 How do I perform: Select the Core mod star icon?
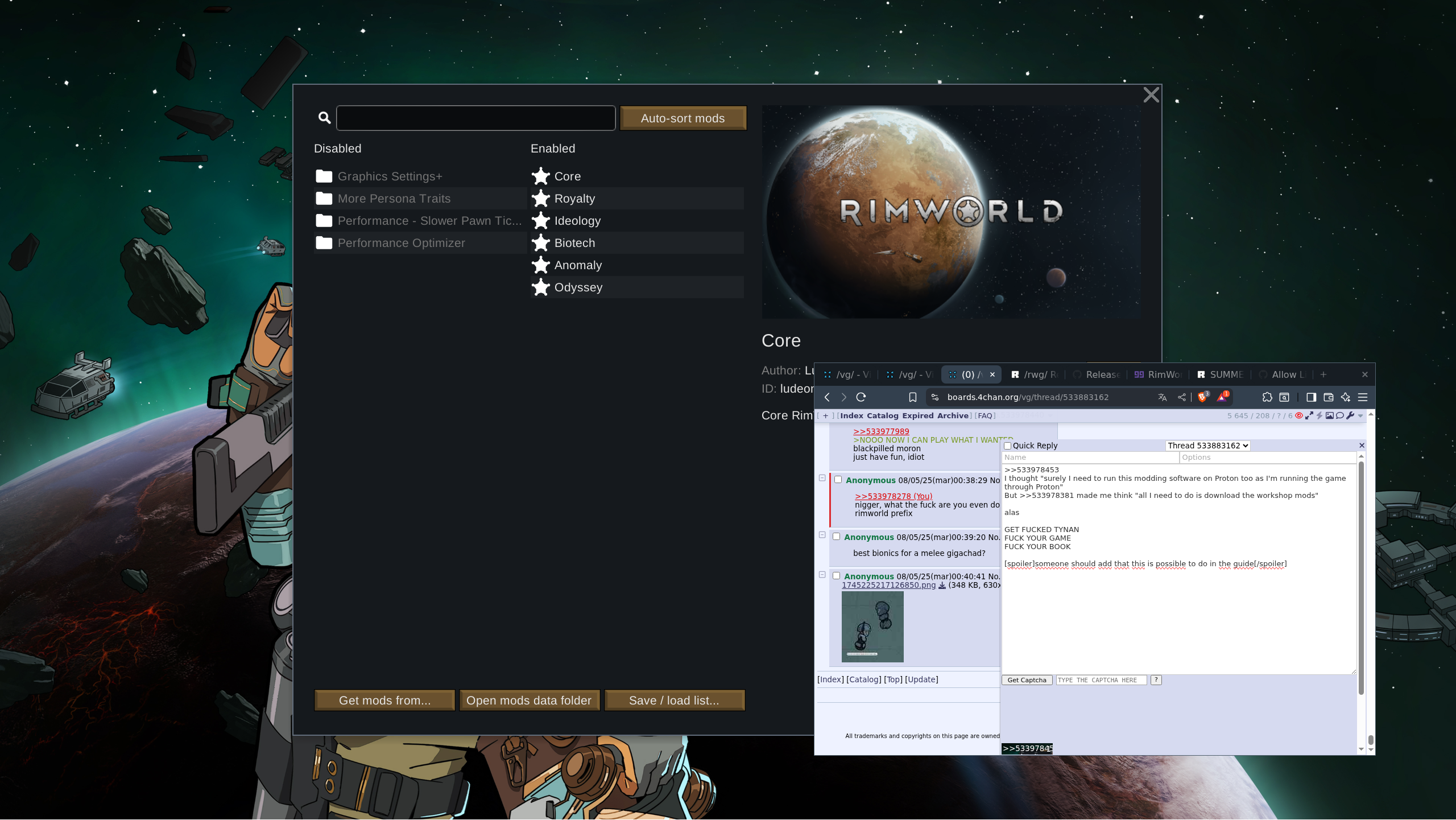click(x=541, y=176)
